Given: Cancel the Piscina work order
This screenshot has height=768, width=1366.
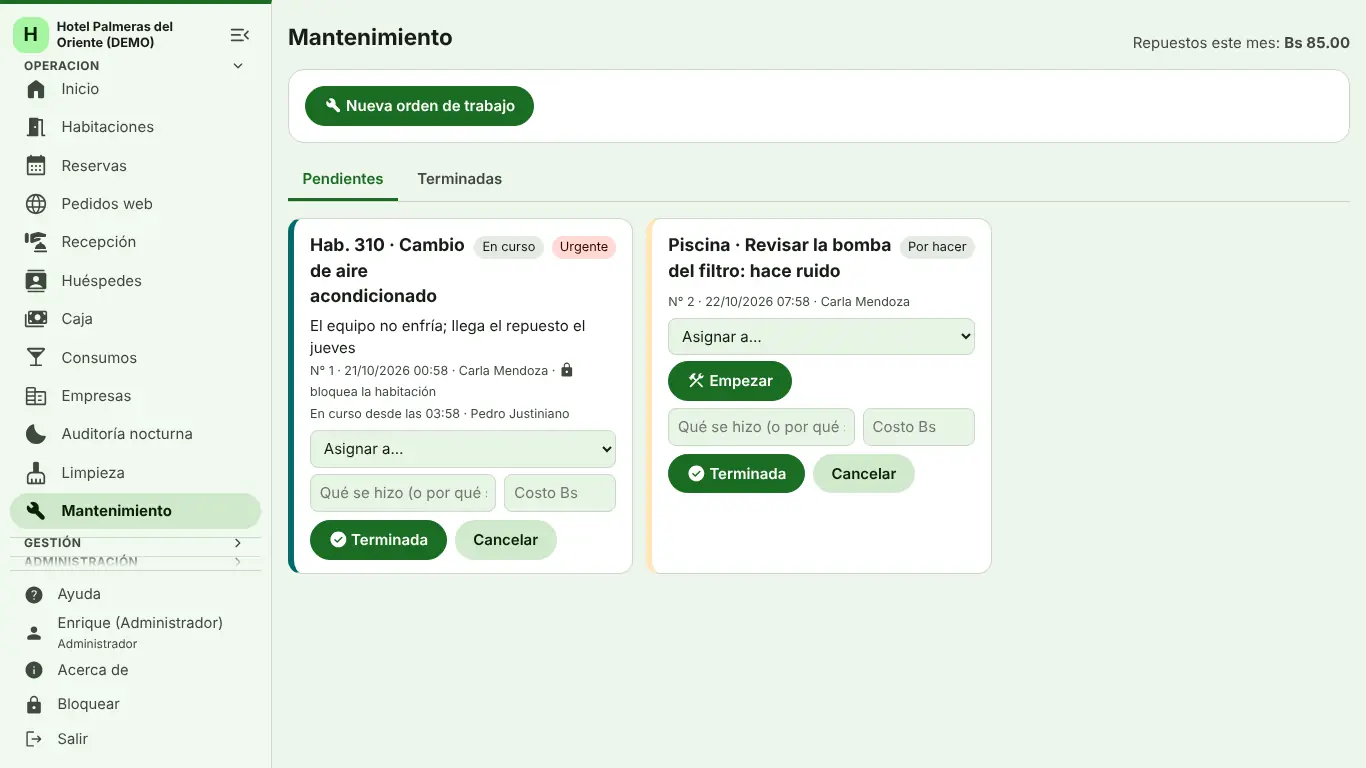Looking at the screenshot, I should click(x=864, y=474).
